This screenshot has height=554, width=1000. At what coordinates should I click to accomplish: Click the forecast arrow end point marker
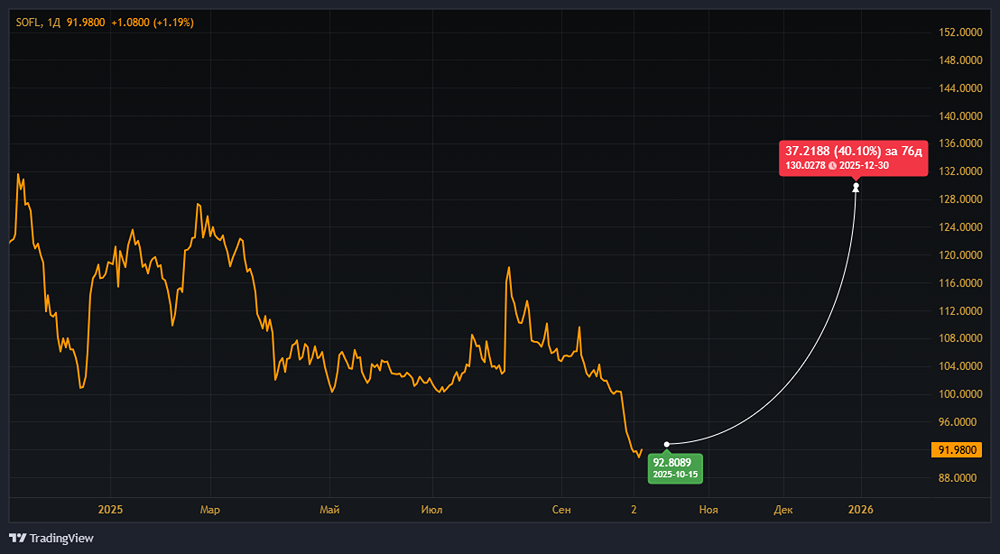coord(856,187)
